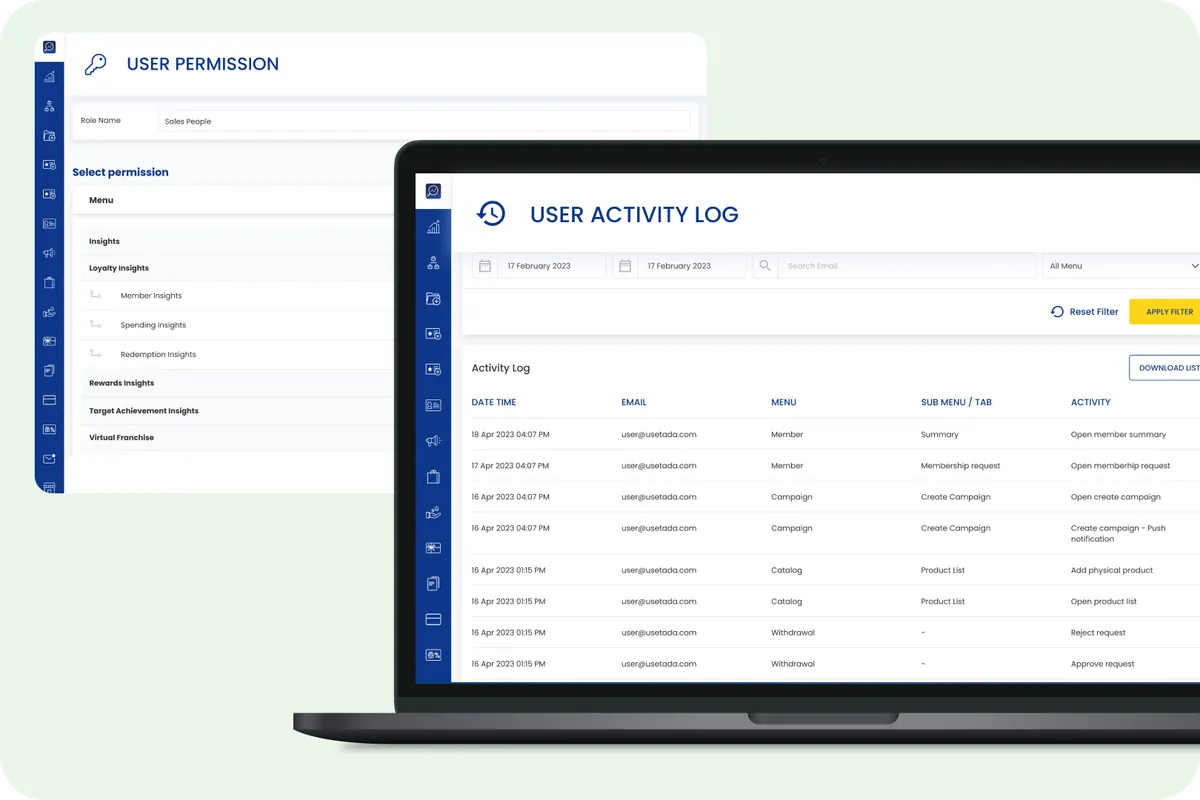Open the credit card icon in User Permission sidebar
Screen dimensions: 1200x800
click(x=49, y=400)
